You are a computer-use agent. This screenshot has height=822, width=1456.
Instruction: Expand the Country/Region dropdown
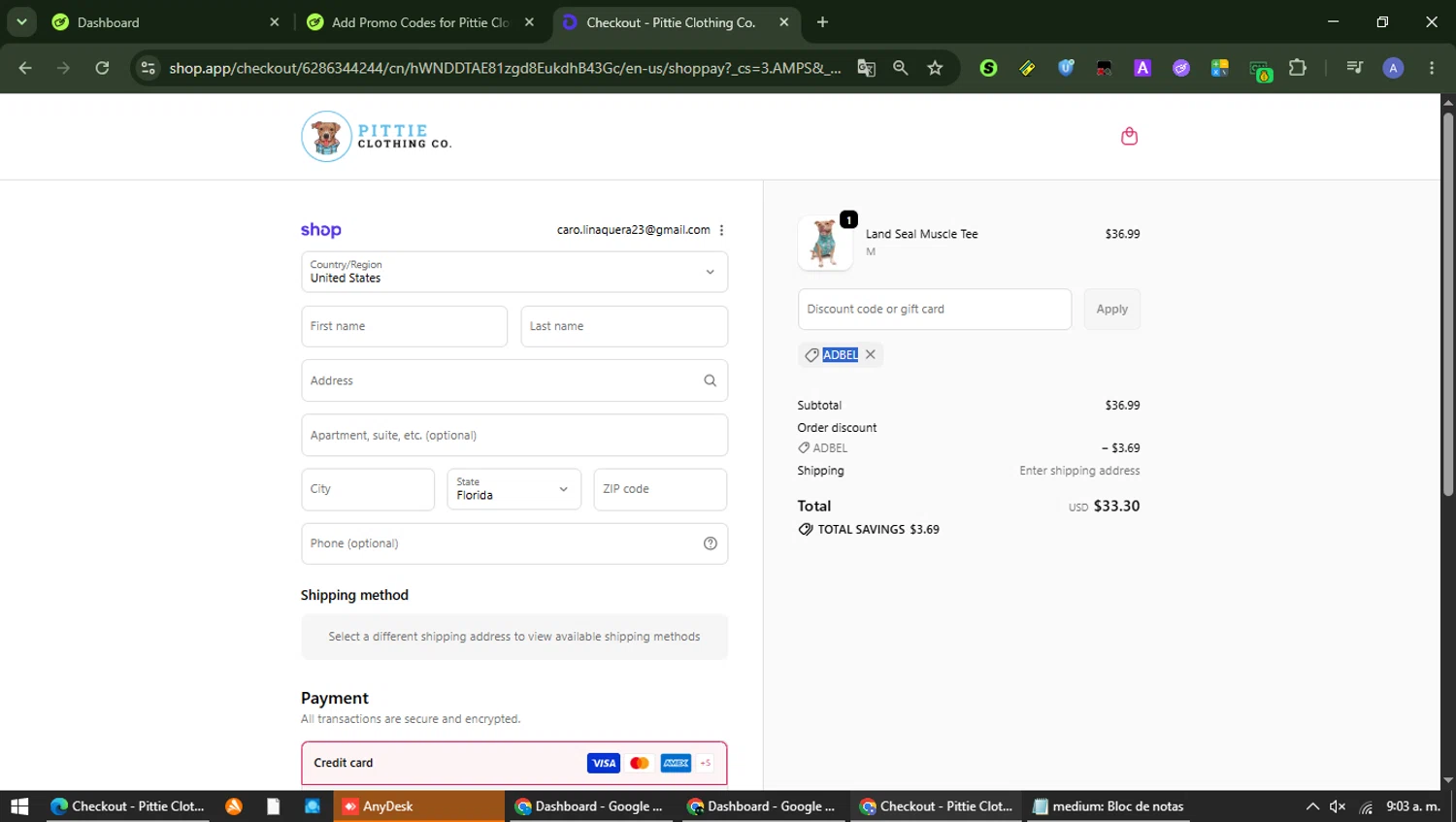tap(514, 272)
